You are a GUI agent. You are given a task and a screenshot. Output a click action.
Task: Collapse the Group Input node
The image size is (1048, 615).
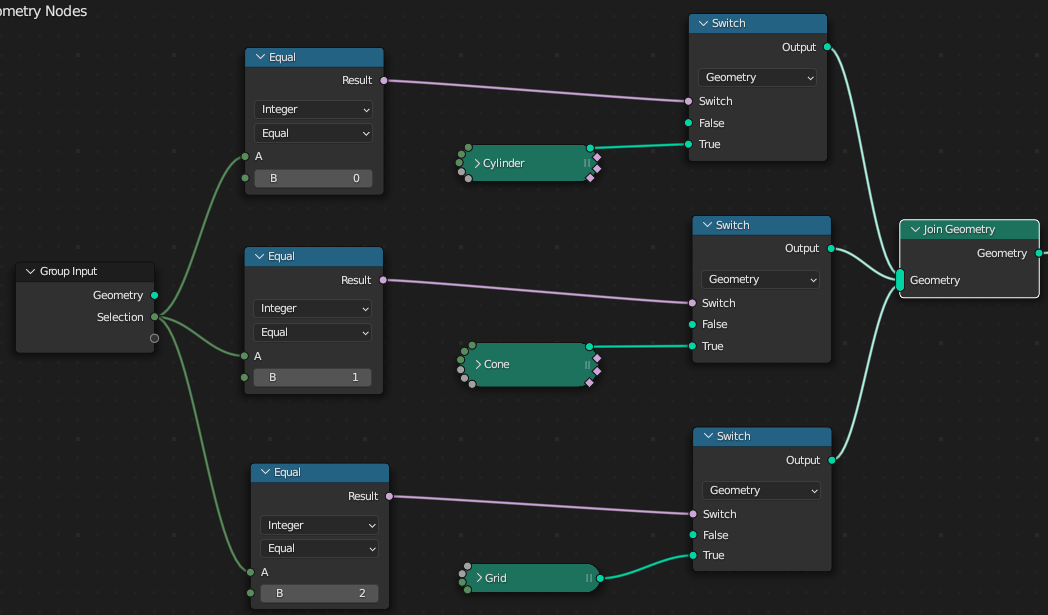click(30, 271)
